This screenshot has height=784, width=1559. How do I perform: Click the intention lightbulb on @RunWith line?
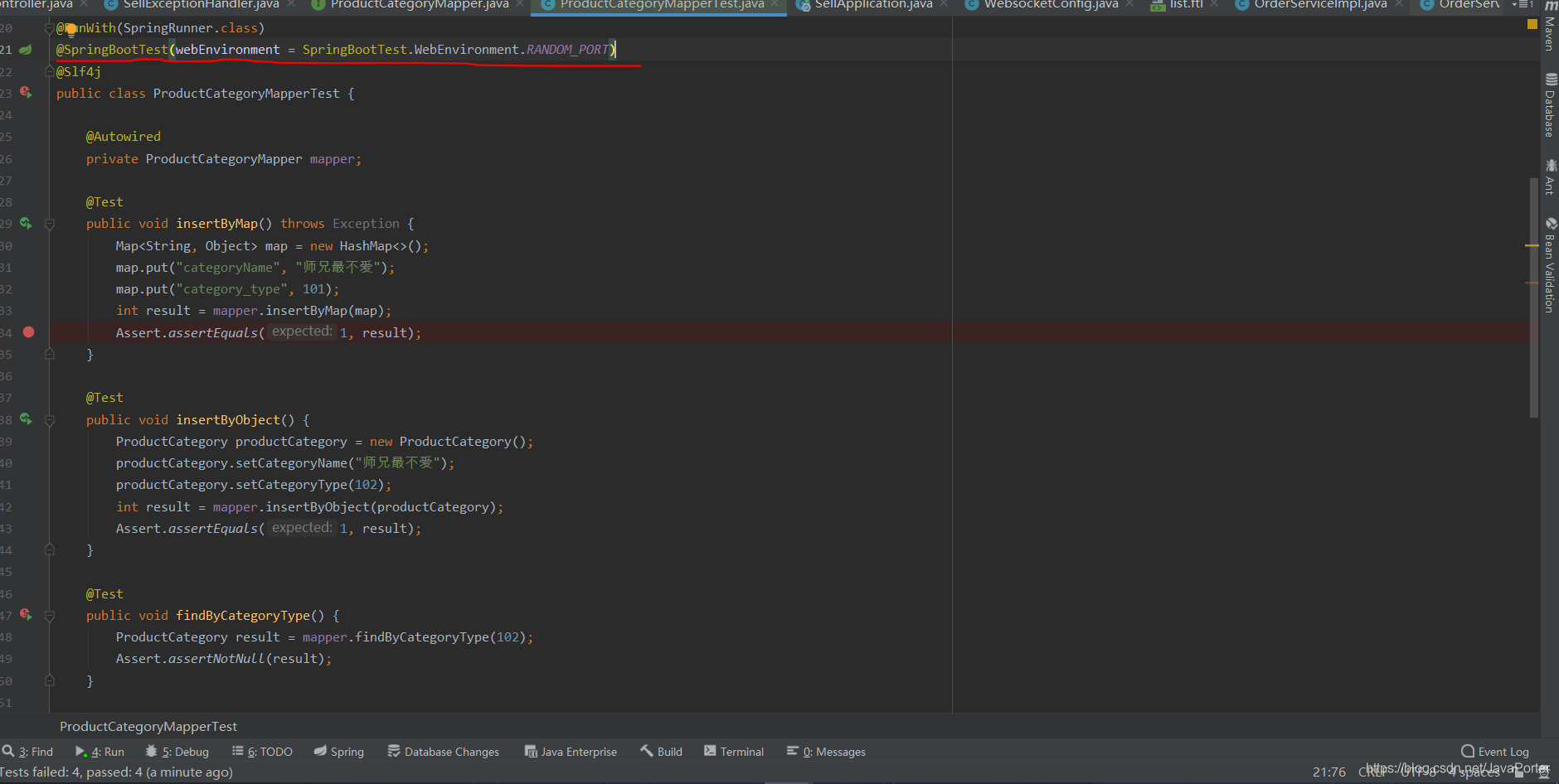tap(71, 30)
